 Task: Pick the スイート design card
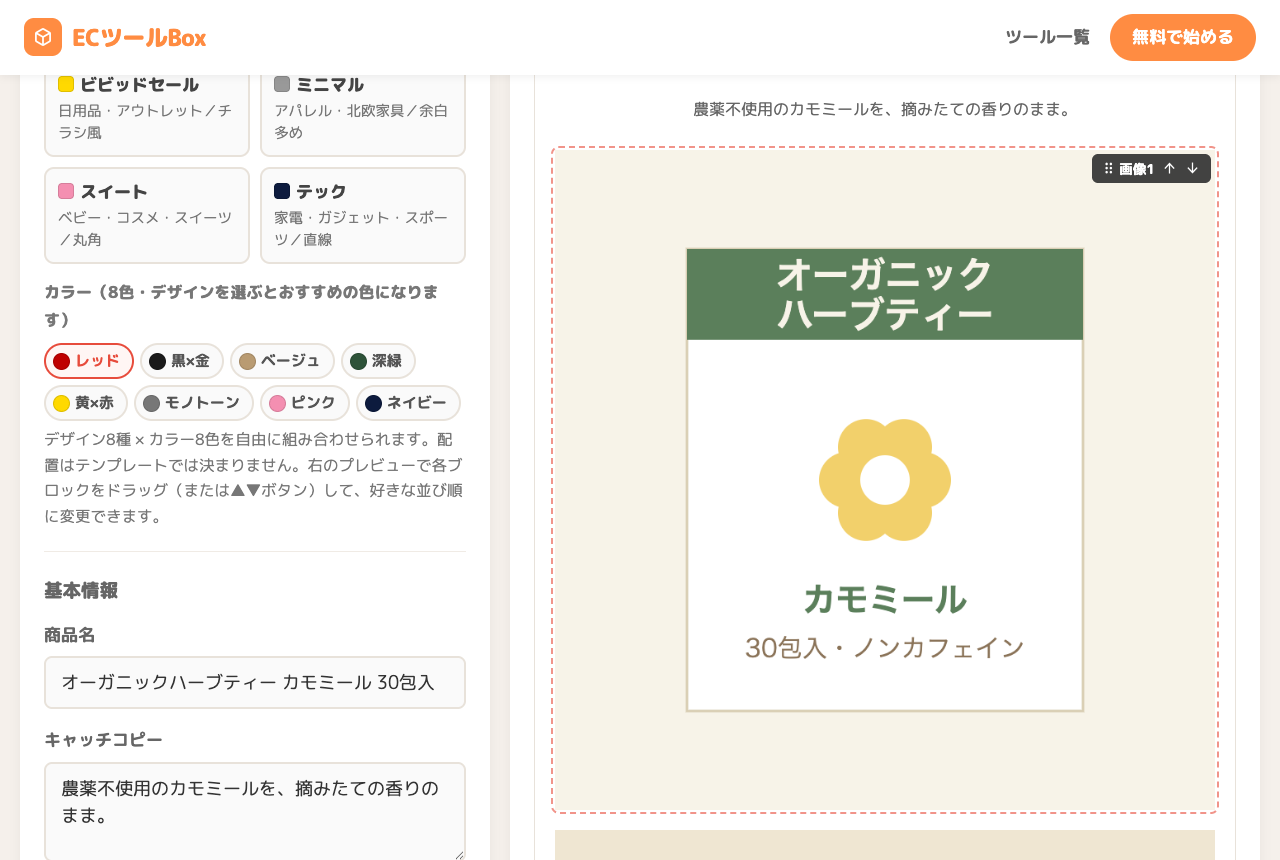[x=147, y=215]
